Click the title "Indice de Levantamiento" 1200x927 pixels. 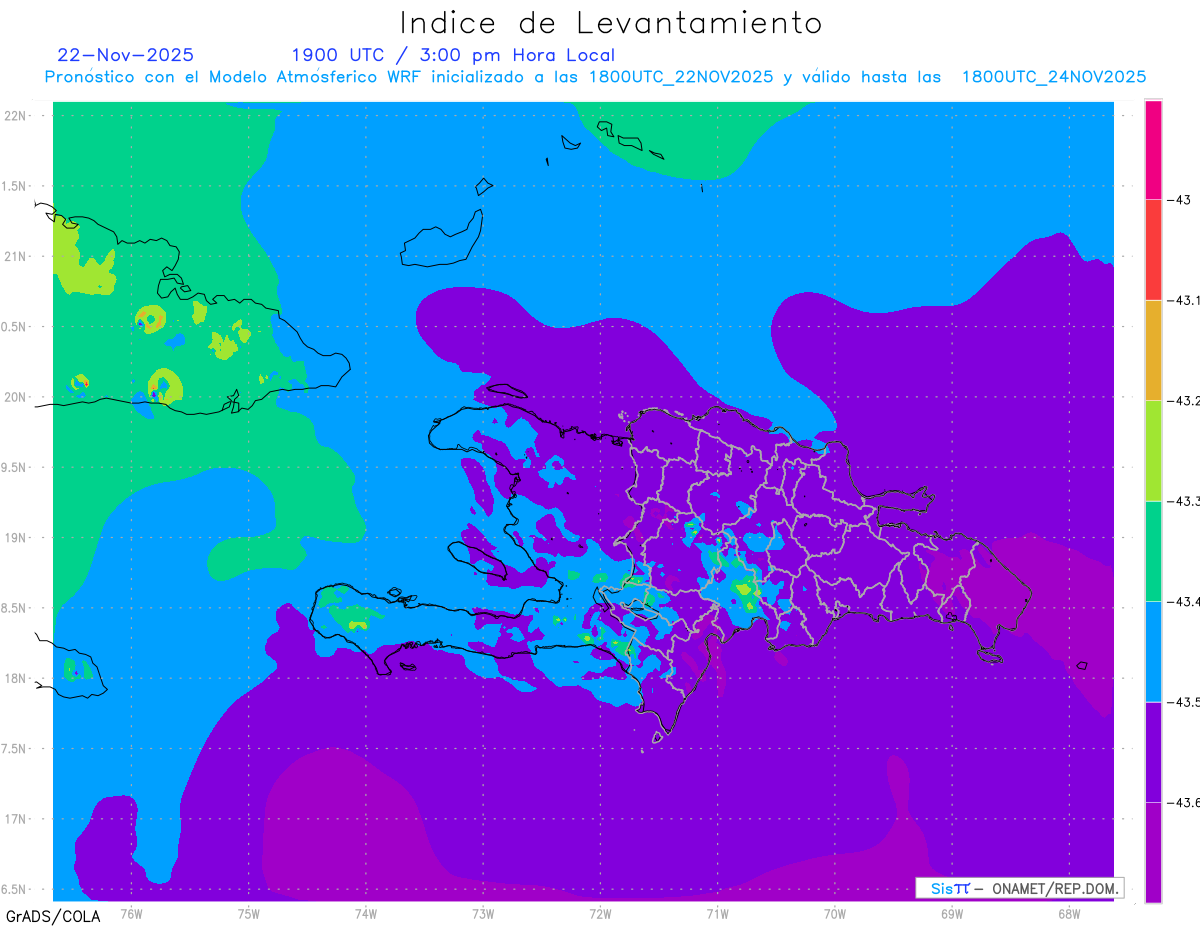point(611,22)
